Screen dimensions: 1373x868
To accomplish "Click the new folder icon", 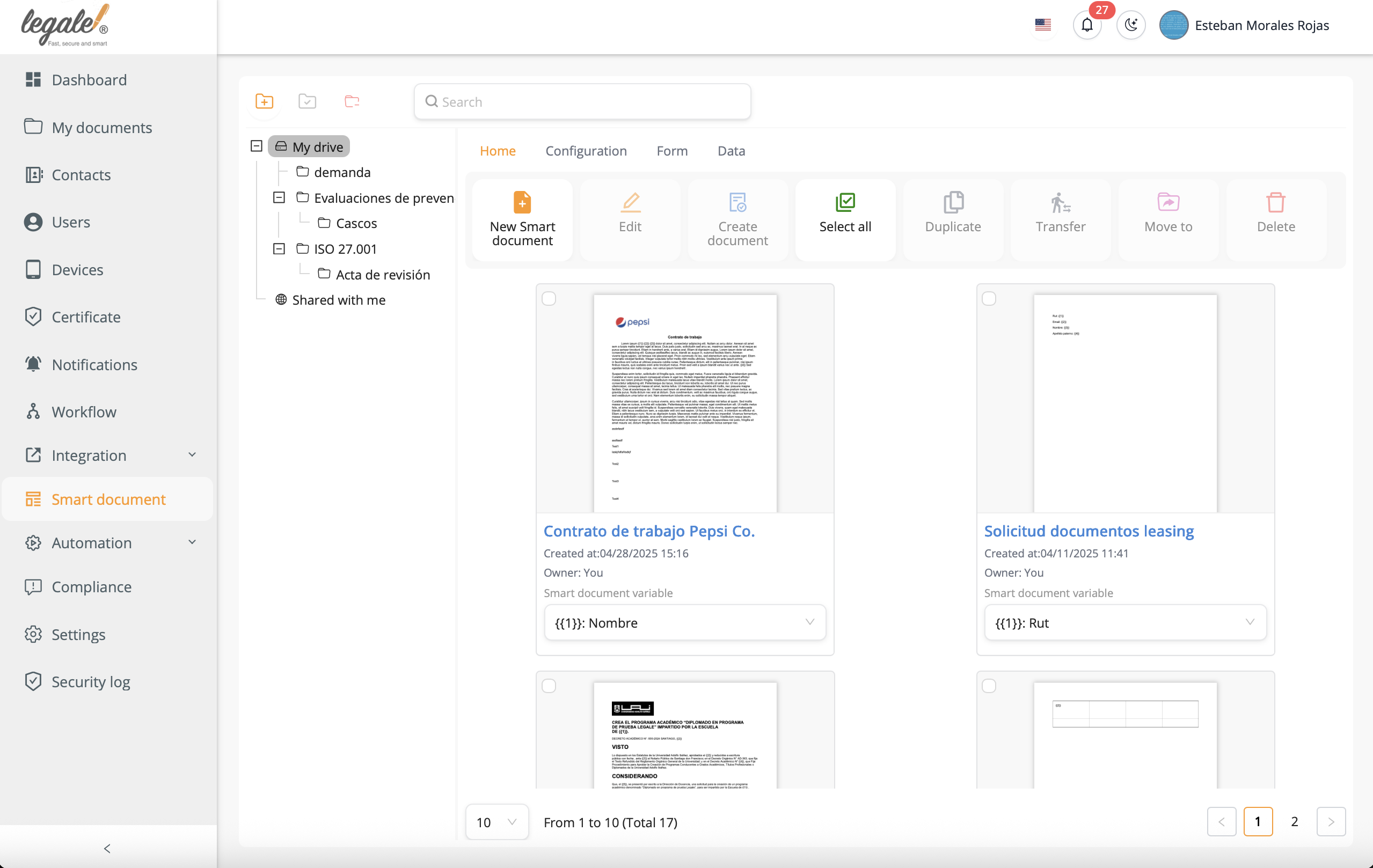I will pos(264,101).
